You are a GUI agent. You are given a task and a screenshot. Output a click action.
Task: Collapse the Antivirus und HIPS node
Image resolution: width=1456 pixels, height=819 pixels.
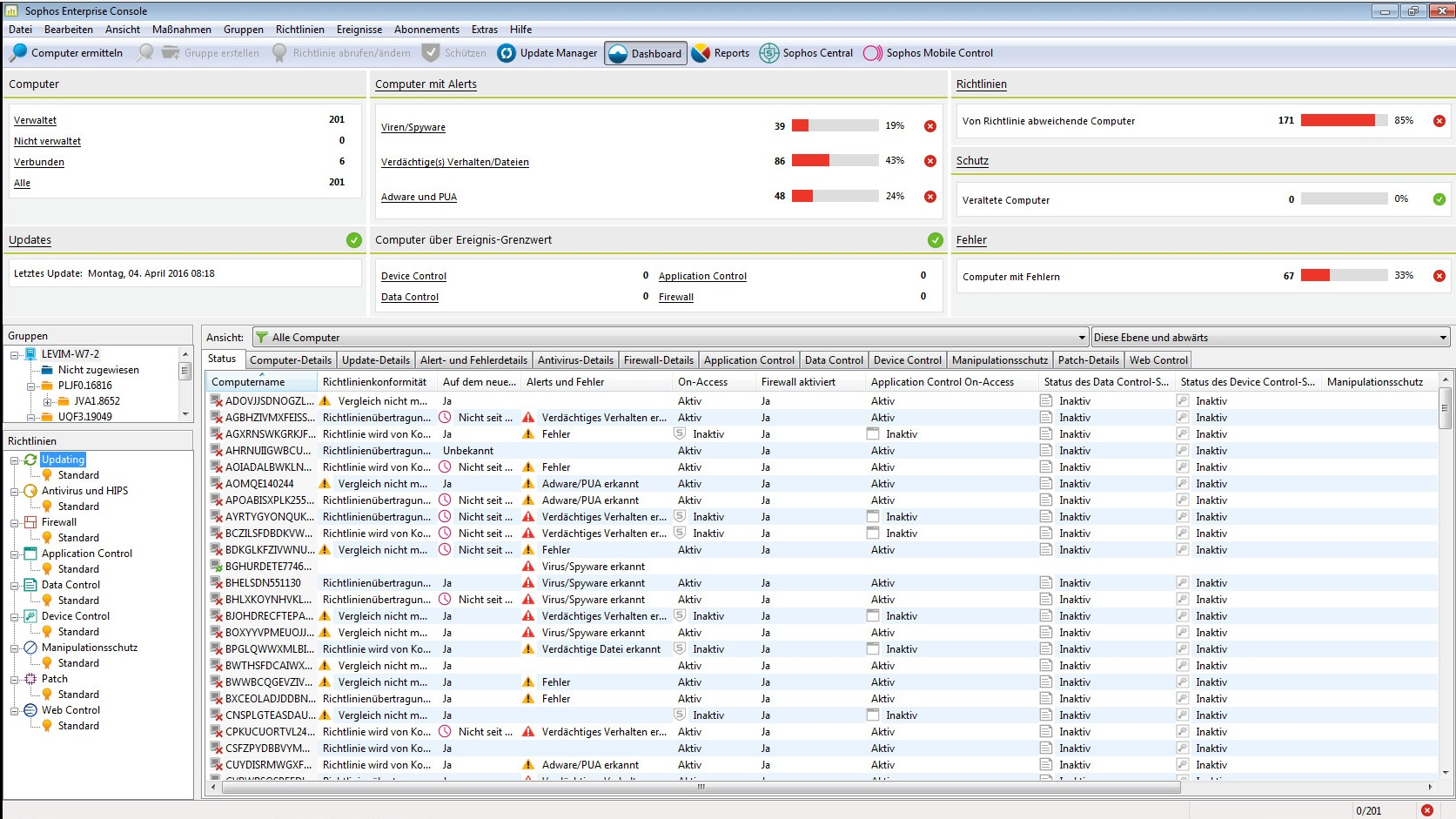click(x=15, y=492)
